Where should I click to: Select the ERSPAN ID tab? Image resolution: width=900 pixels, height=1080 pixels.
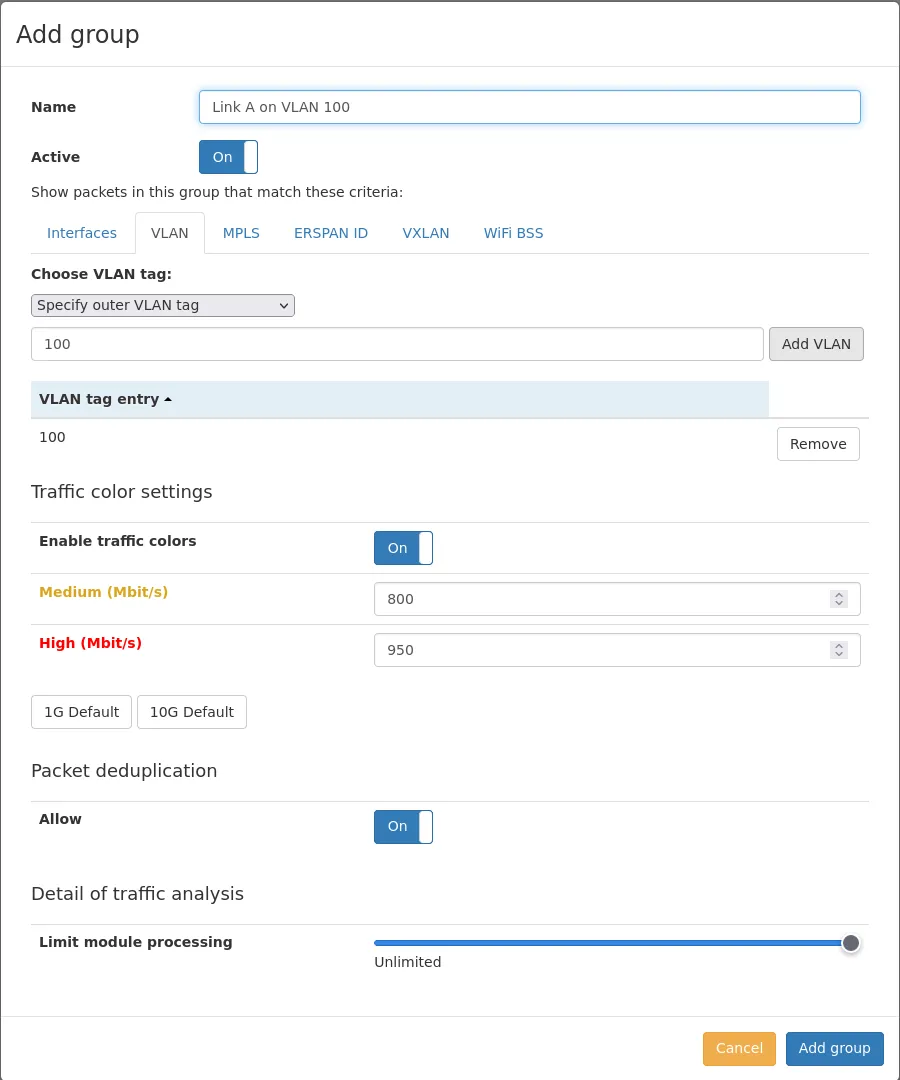(x=331, y=233)
